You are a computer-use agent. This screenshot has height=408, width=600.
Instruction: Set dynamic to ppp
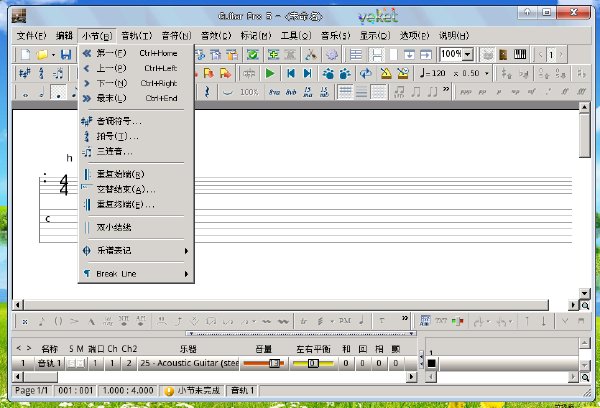pyautogui.click(x=465, y=92)
